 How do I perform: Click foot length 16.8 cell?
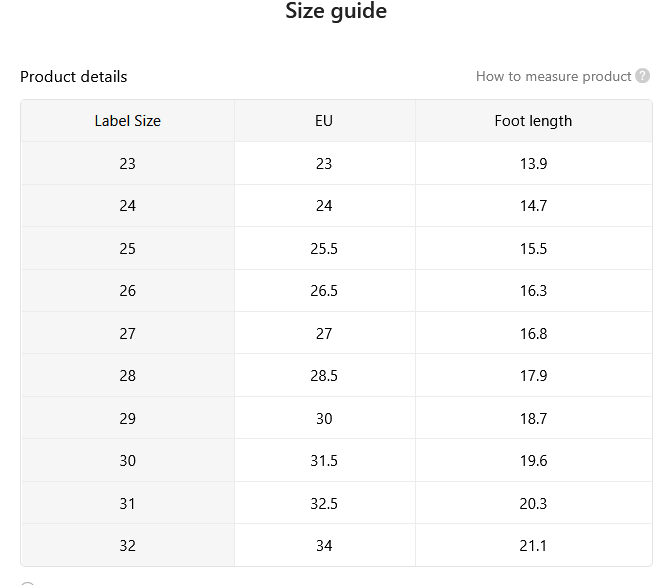click(x=533, y=333)
